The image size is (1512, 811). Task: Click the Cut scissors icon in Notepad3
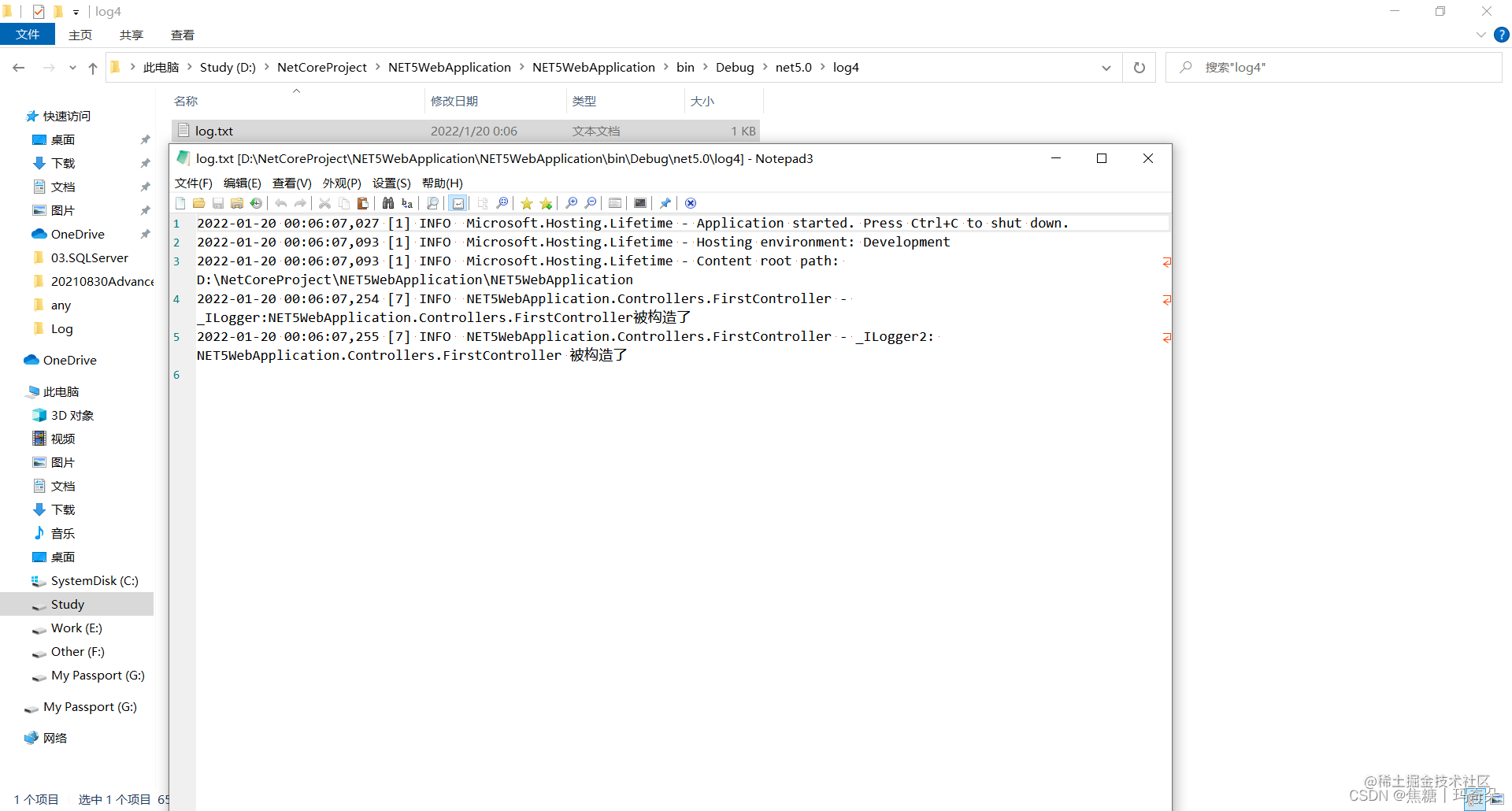(x=324, y=203)
